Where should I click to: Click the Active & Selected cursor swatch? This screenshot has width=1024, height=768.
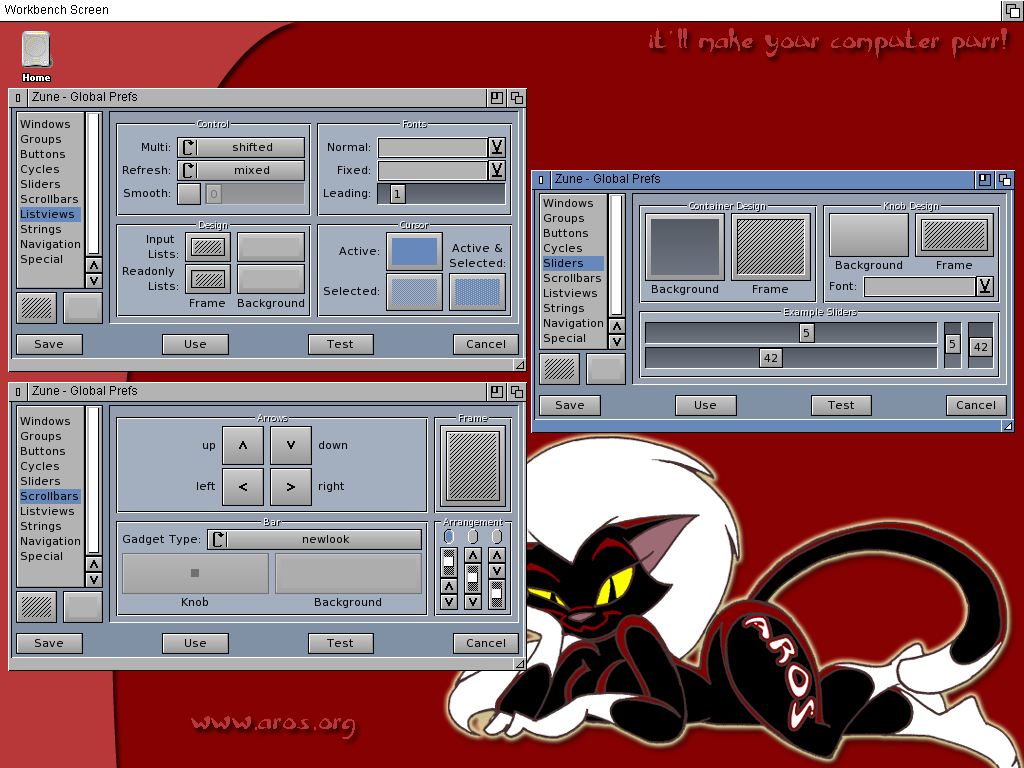pos(477,291)
